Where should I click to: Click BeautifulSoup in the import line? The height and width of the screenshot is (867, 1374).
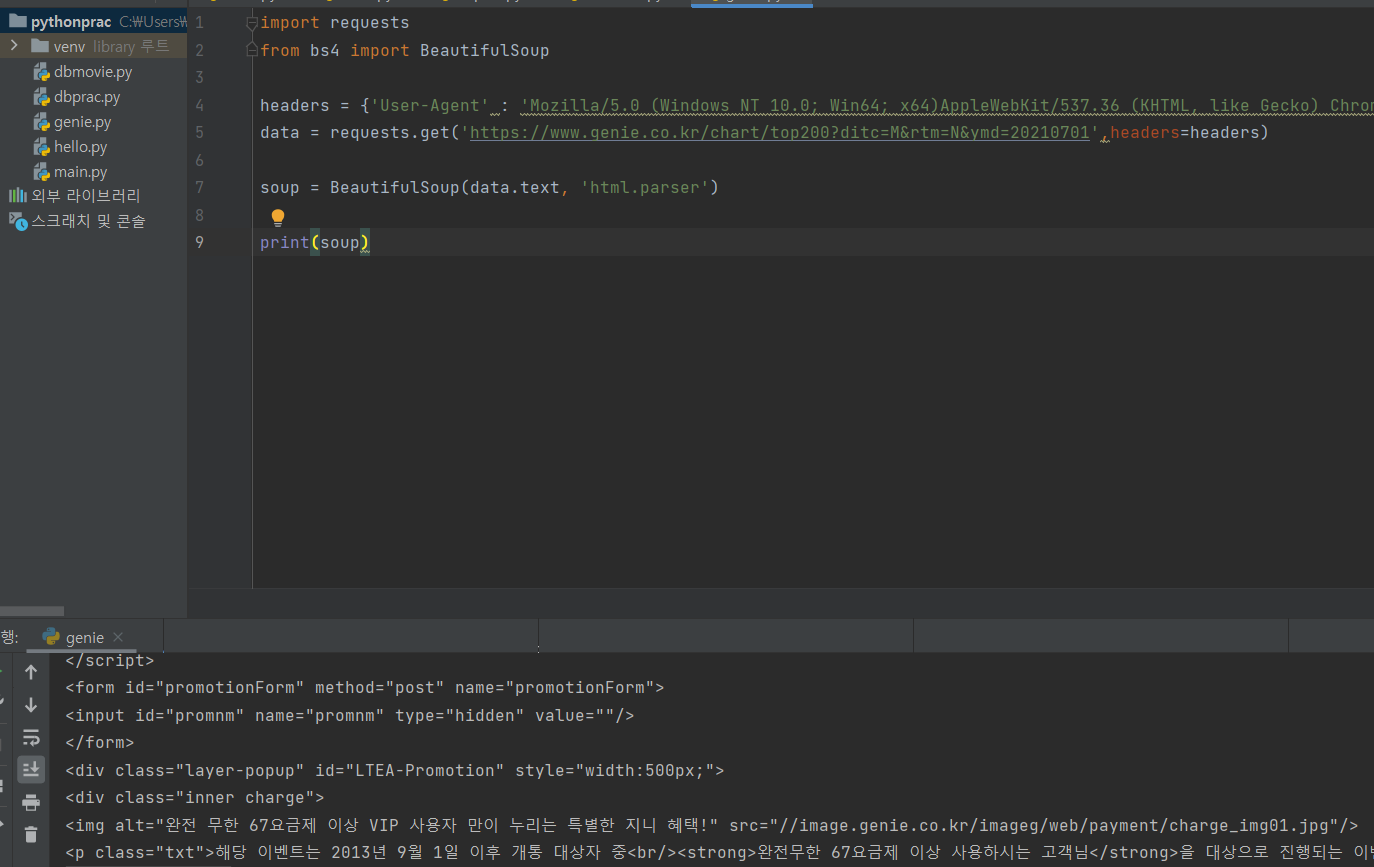pyautogui.click(x=484, y=50)
